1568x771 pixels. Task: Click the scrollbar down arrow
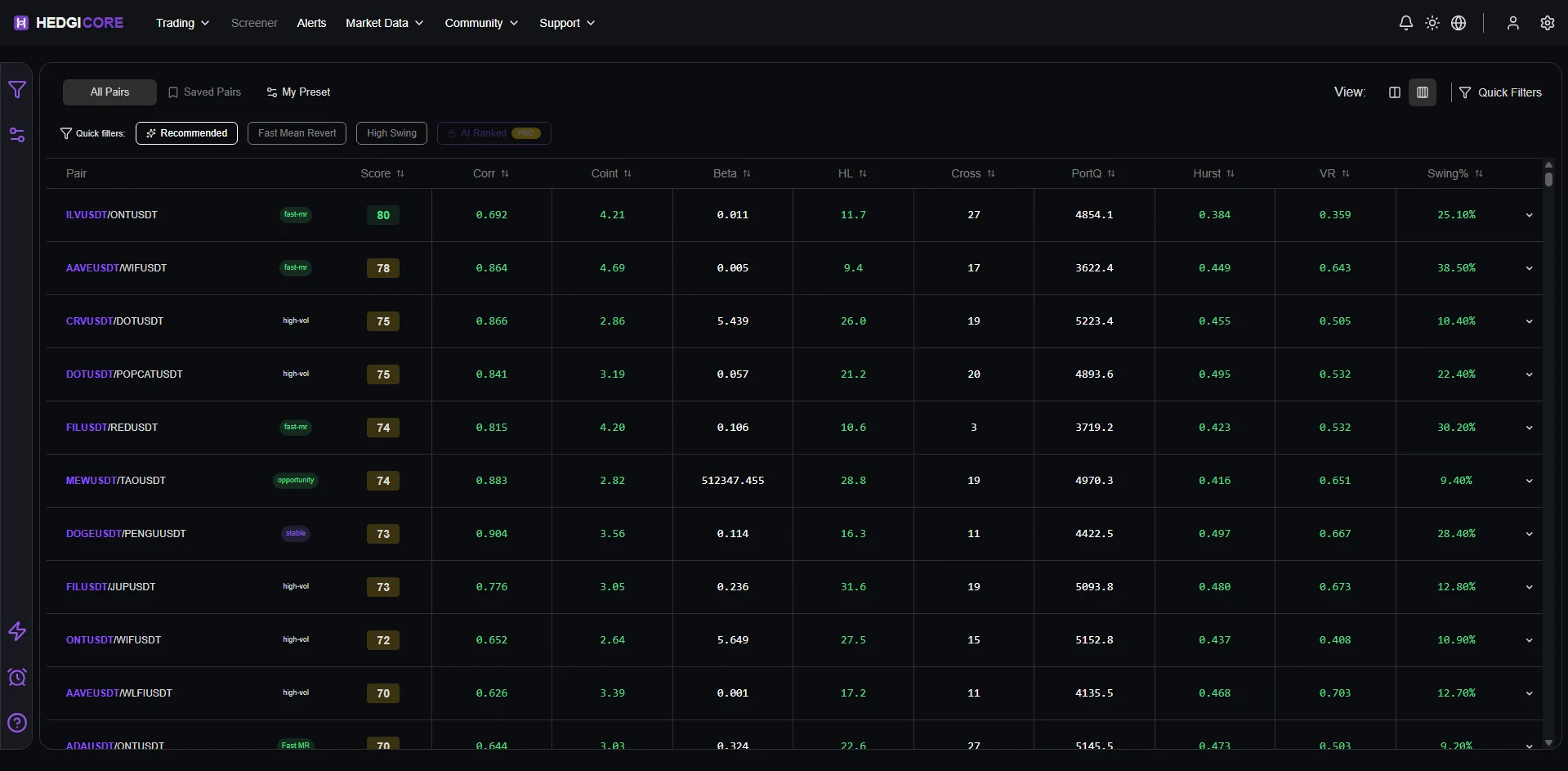[1548, 743]
